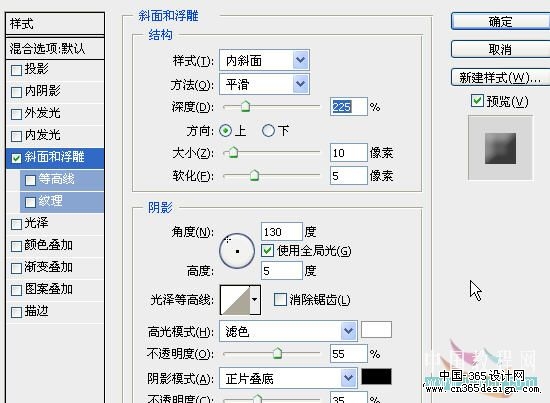Image resolution: width=550 pixels, height=403 pixels.
Task: Open the 方法 平滑 technique dropdown
Action: (x=264, y=84)
